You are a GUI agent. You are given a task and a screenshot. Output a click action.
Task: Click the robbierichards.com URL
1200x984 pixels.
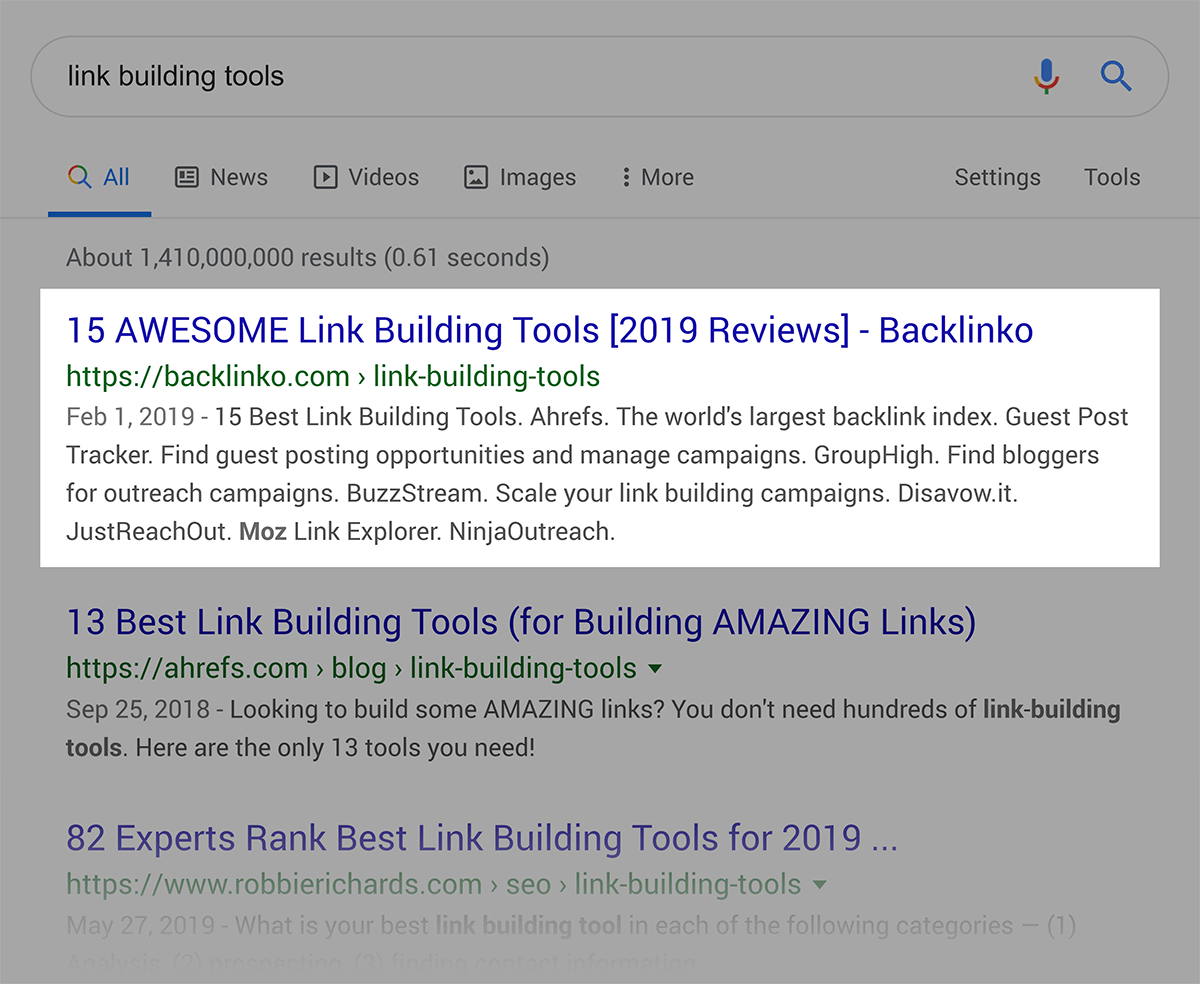[x=433, y=884]
